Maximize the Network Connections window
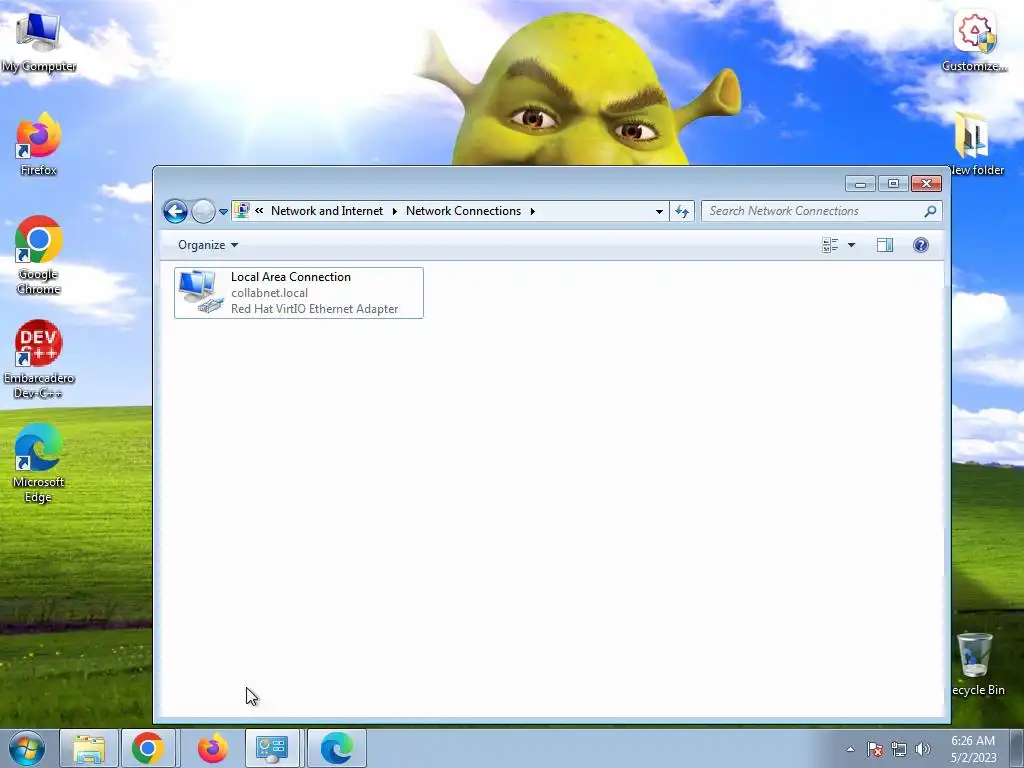This screenshot has height=768, width=1024. click(x=893, y=184)
